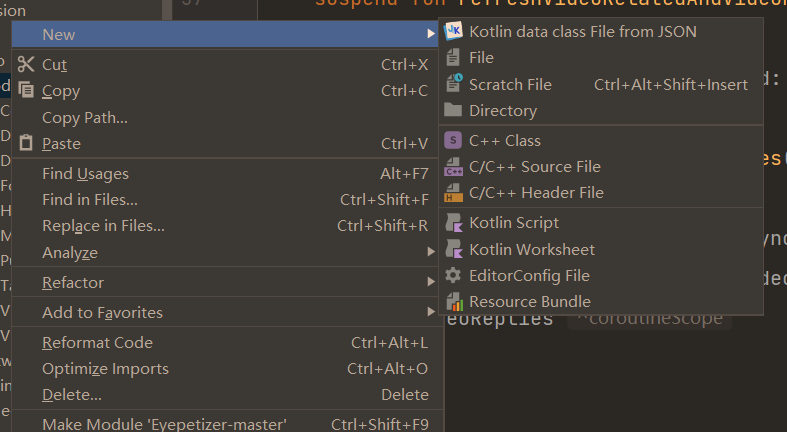
Task: Choose Kotlin Script entry
Action: [601, 223]
